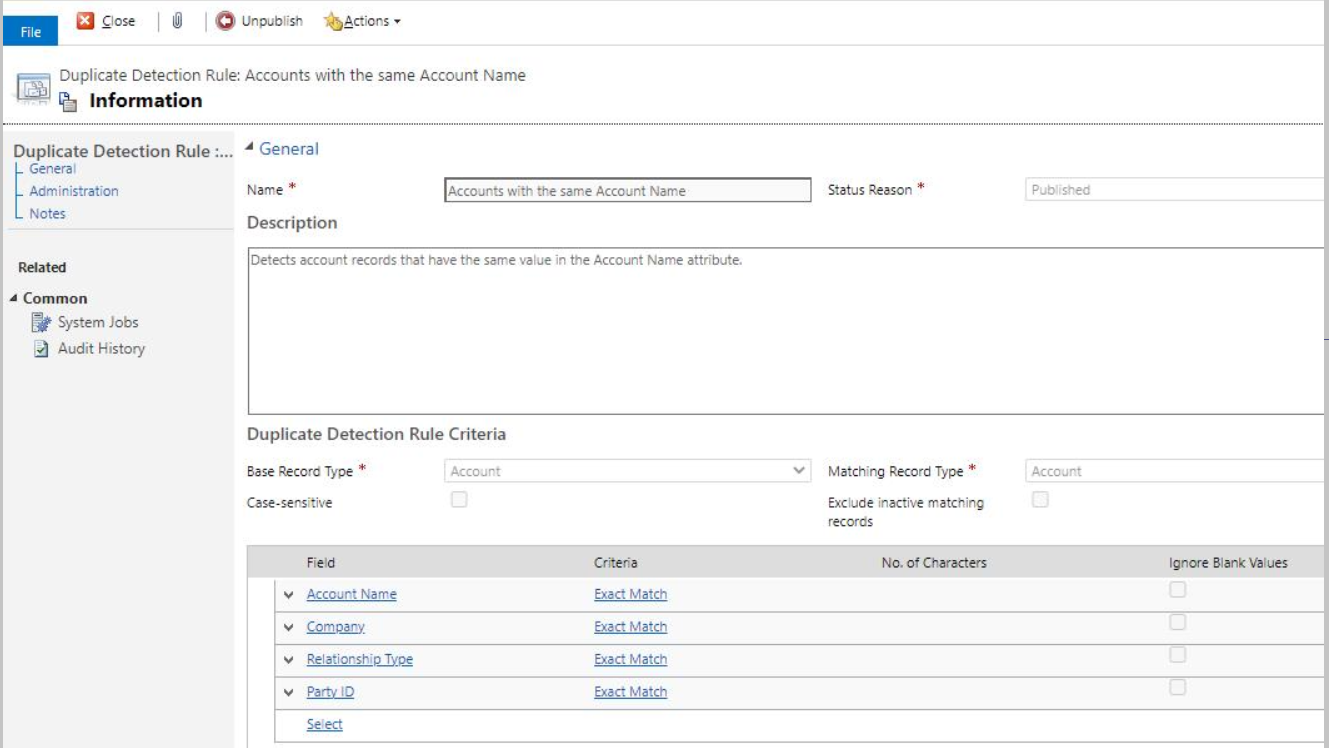This screenshot has height=748, width=1329.
Task: Click the Ignore Blank Values column header
Action: pos(1228,563)
